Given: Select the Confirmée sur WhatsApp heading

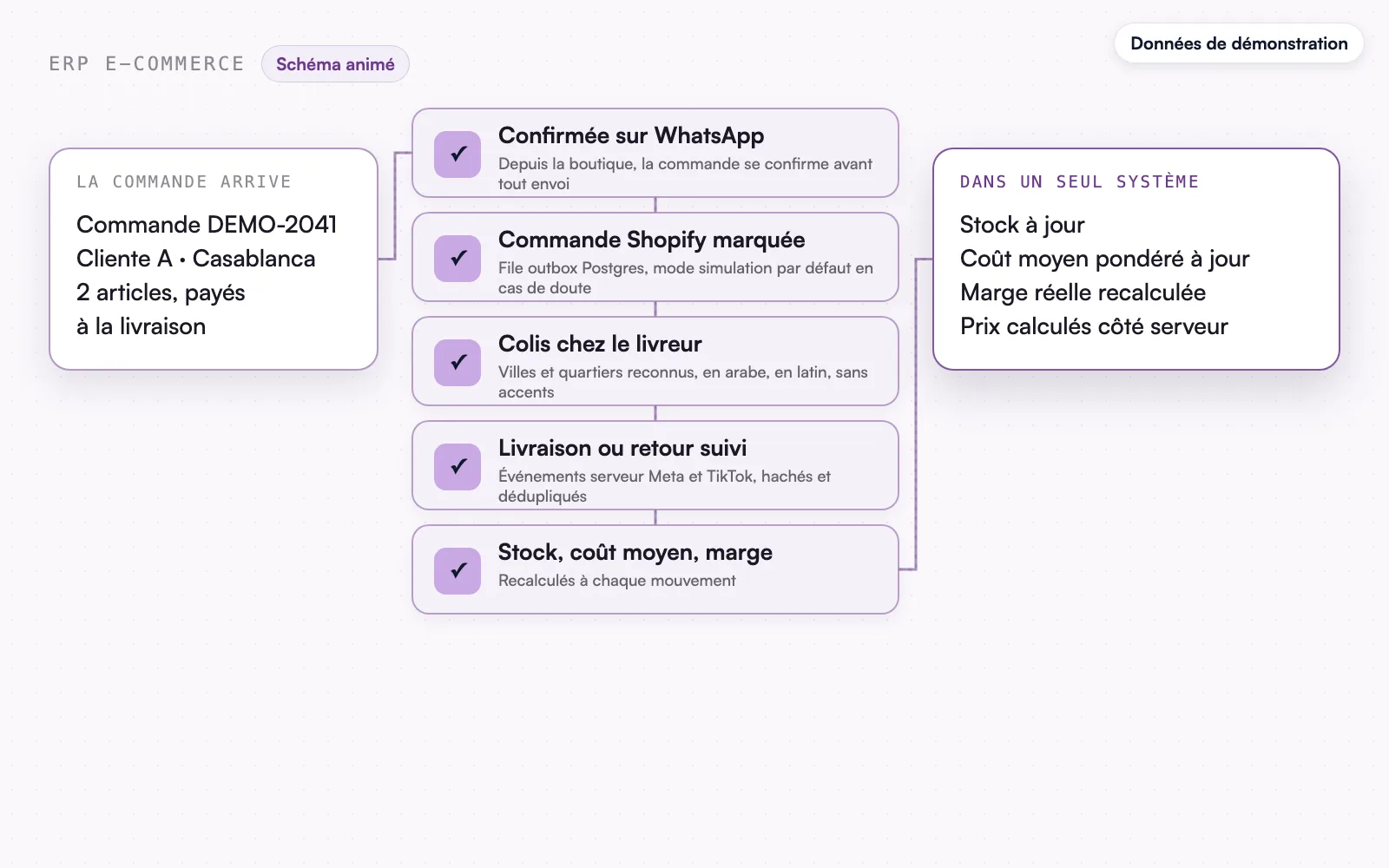Looking at the screenshot, I should point(631,135).
